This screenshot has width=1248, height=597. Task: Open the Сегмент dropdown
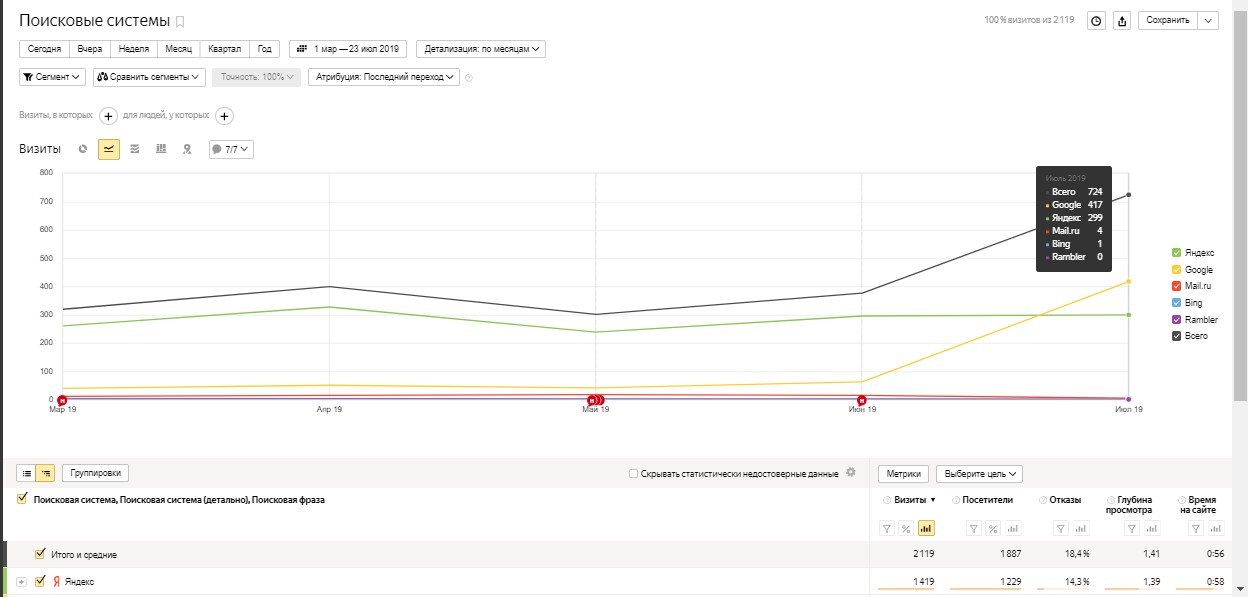[53, 77]
